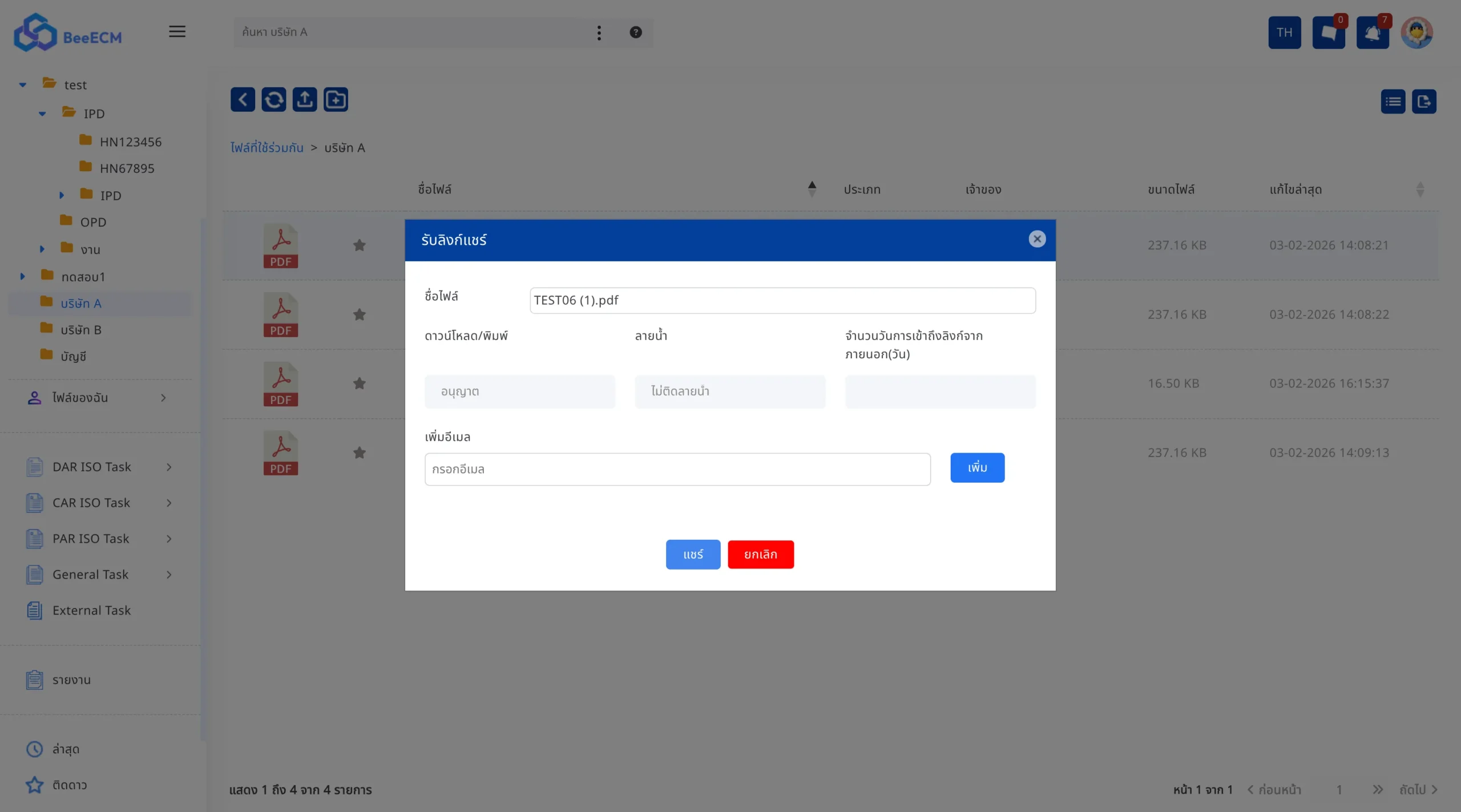
Task: Switch to list view icon
Action: coord(1393,102)
